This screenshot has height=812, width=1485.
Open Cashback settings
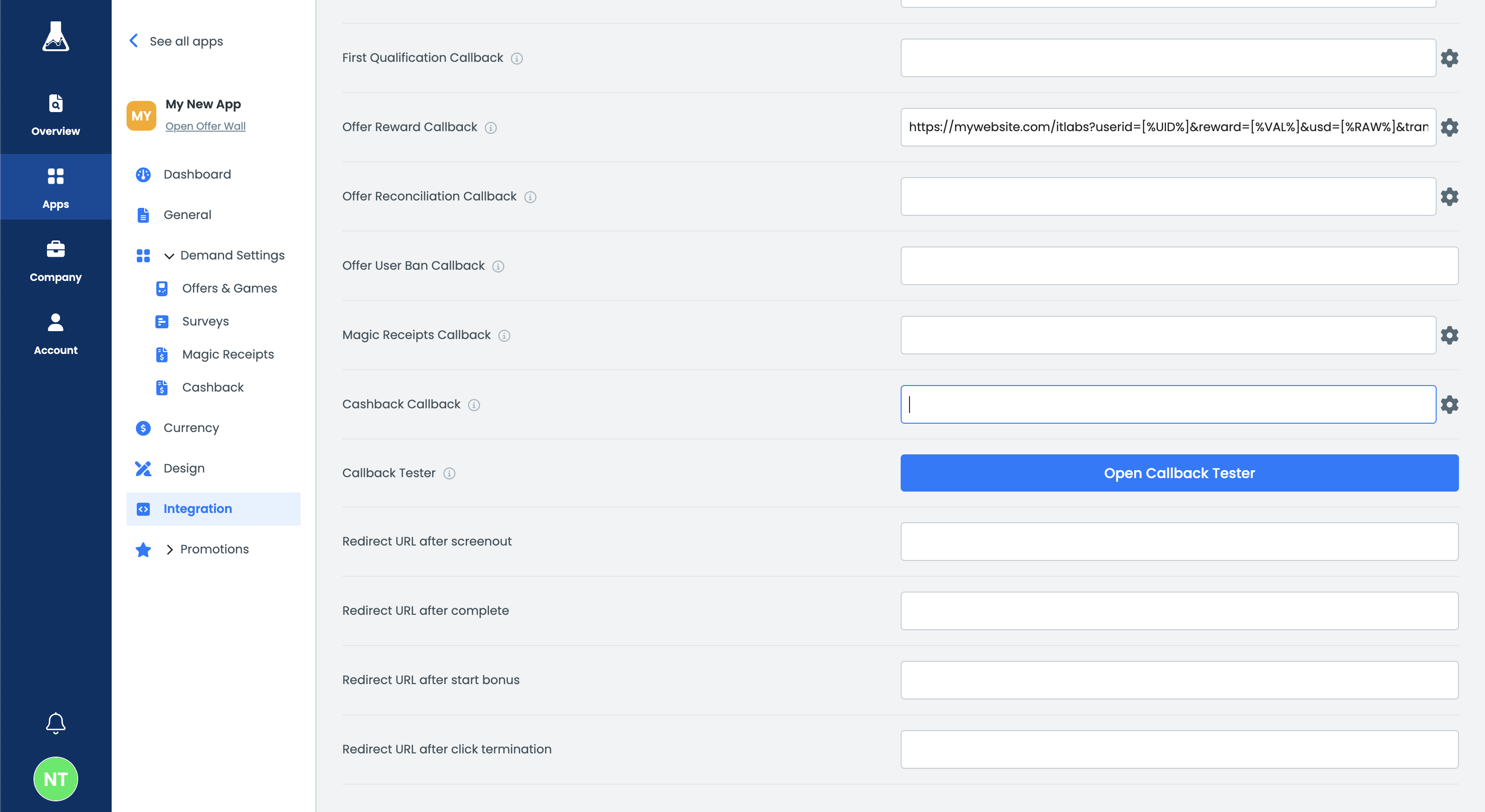tap(213, 387)
